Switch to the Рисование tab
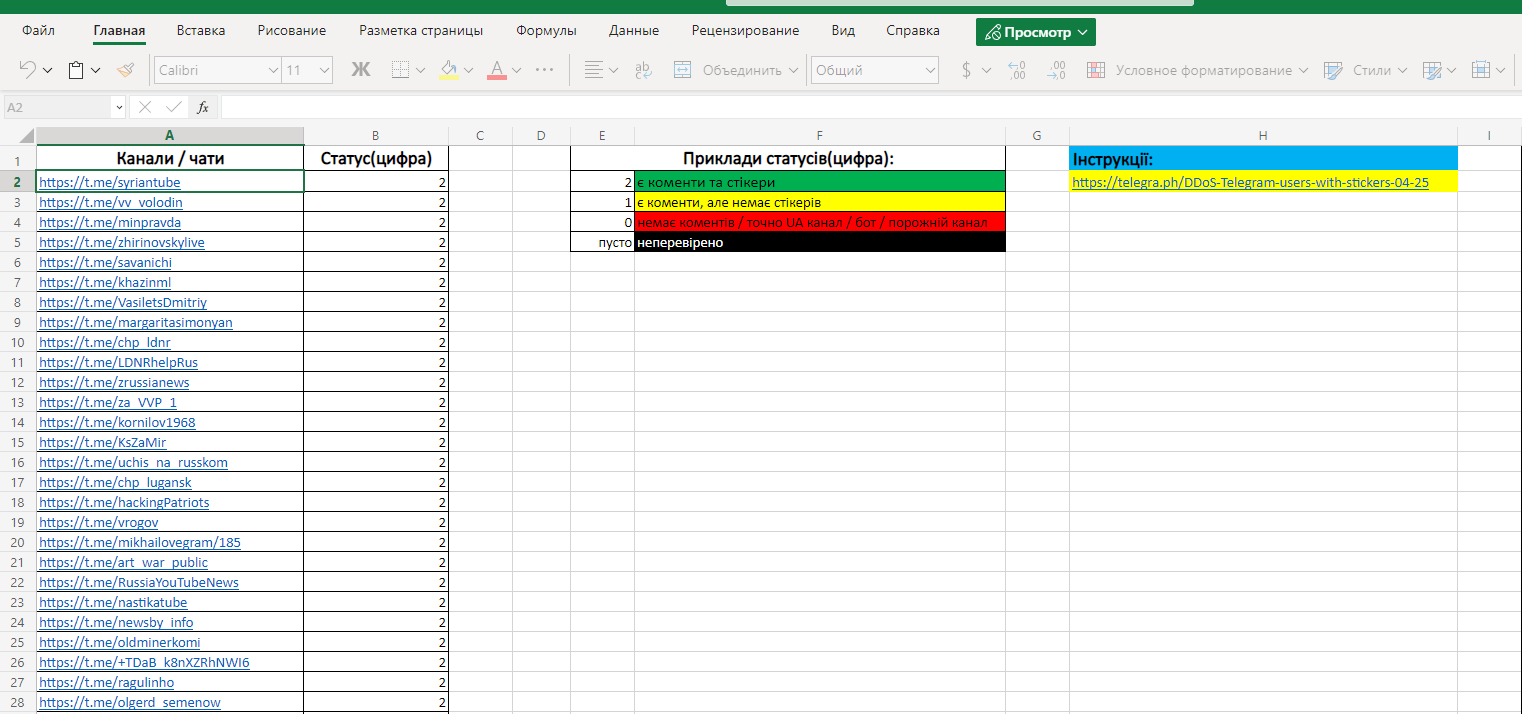1522x714 pixels. tap(292, 31)
